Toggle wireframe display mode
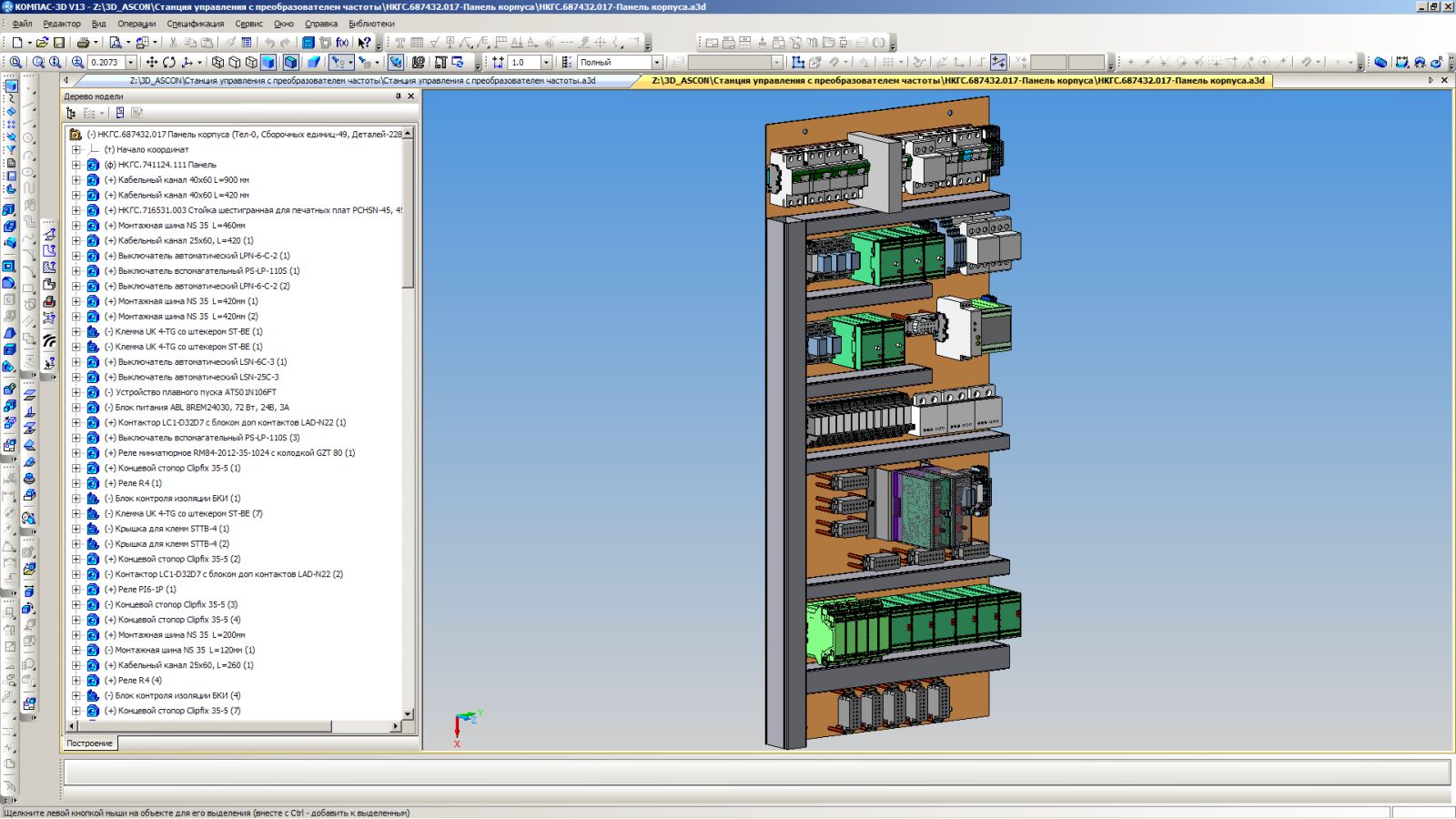 click(x=217, y=63)
